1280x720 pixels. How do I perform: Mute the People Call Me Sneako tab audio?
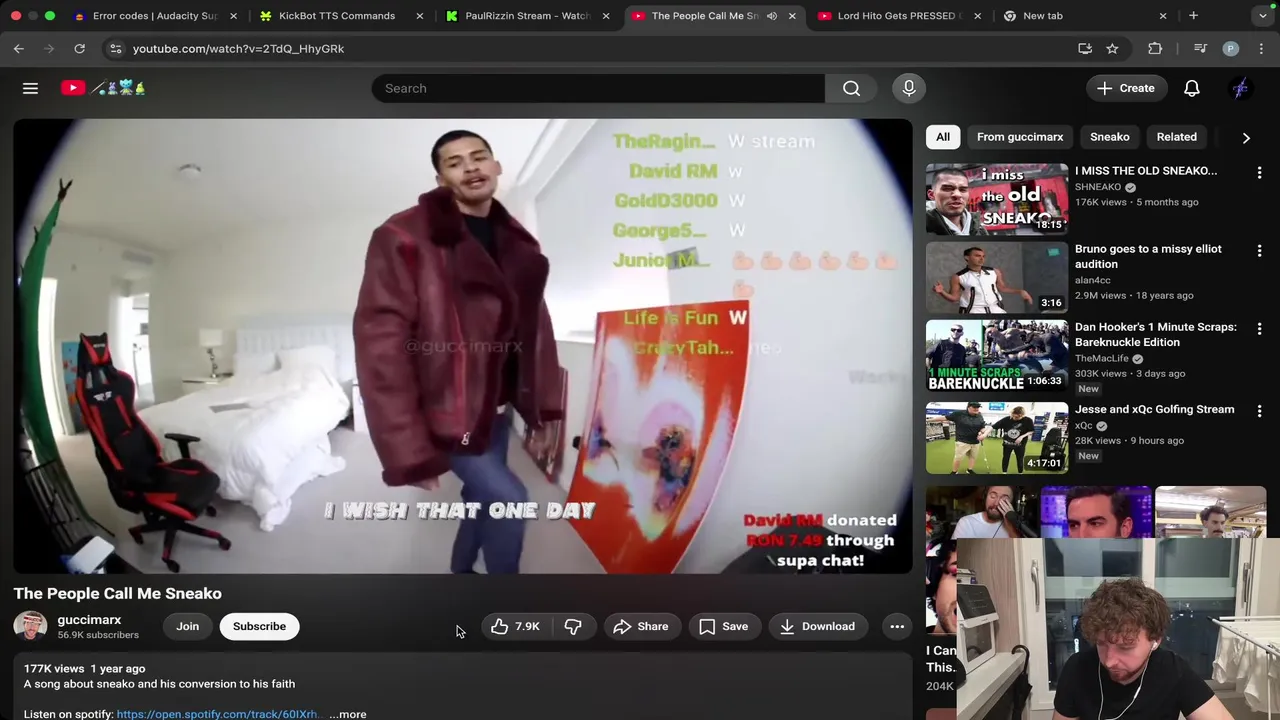772,16
